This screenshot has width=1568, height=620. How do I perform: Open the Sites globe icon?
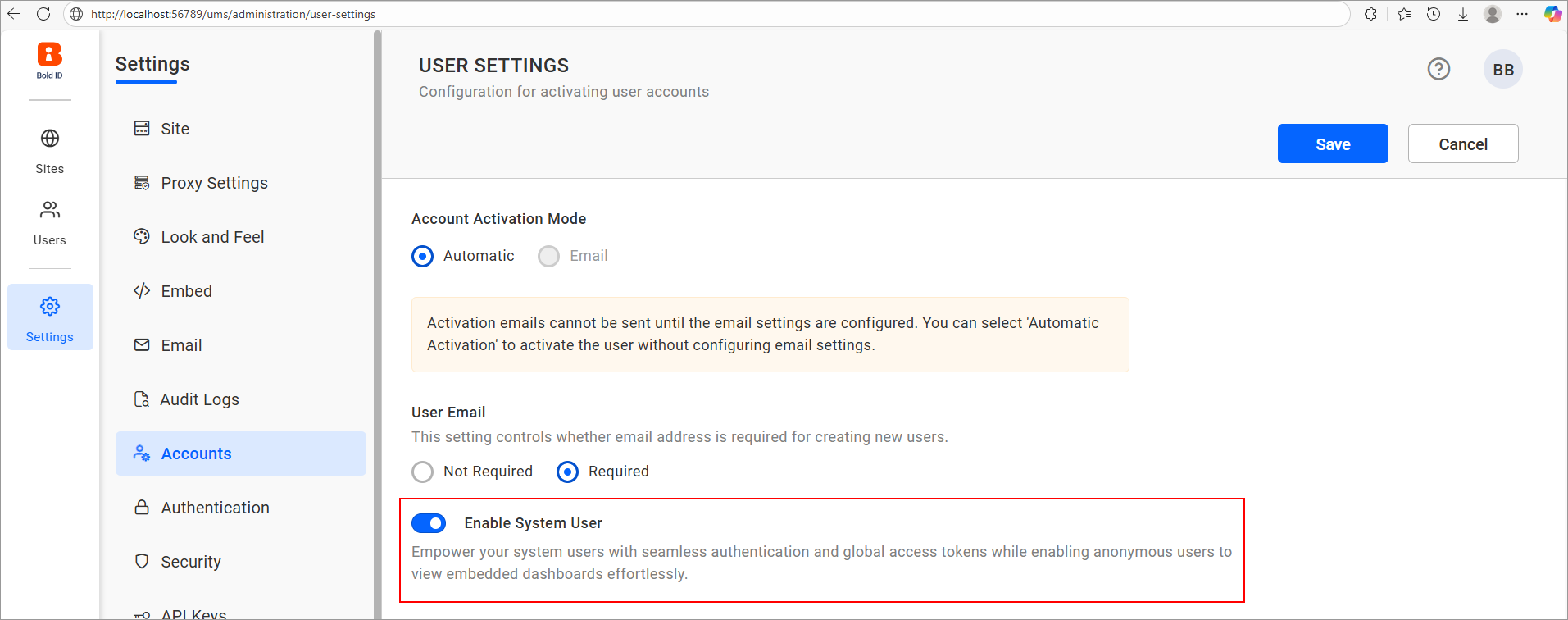point(50,139)
